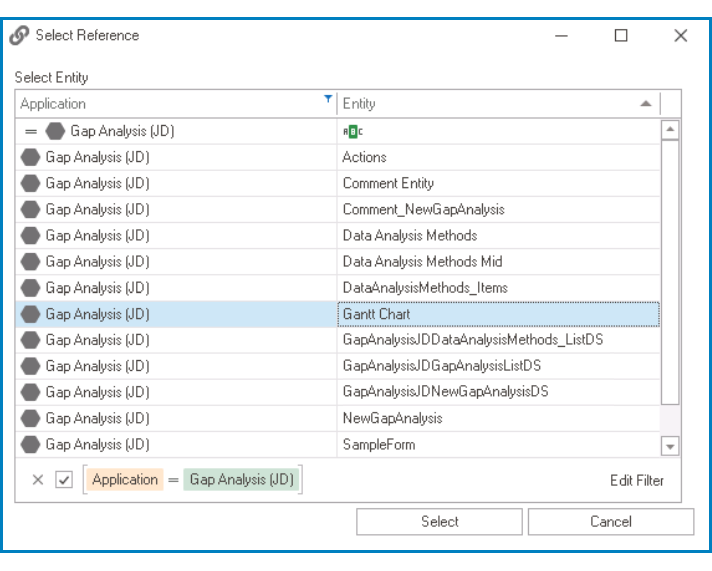Click the Cancel button
The width and height of the screenshot is (712, 571).
(x=610, y=521)
